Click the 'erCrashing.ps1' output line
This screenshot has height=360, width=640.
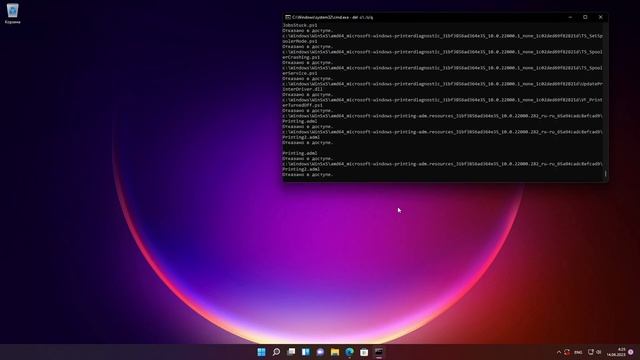tap(301, 58)
